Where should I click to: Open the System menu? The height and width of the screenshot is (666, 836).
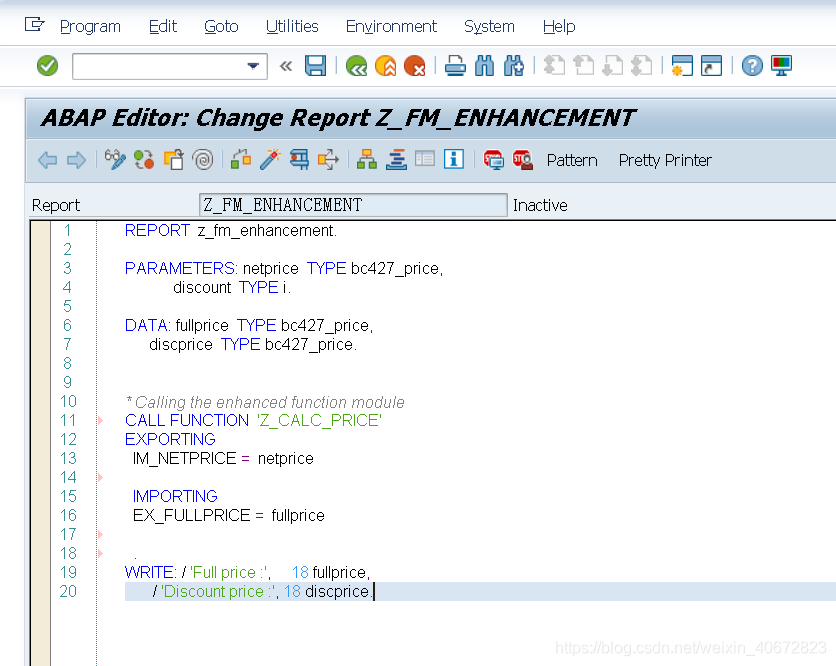489,26
